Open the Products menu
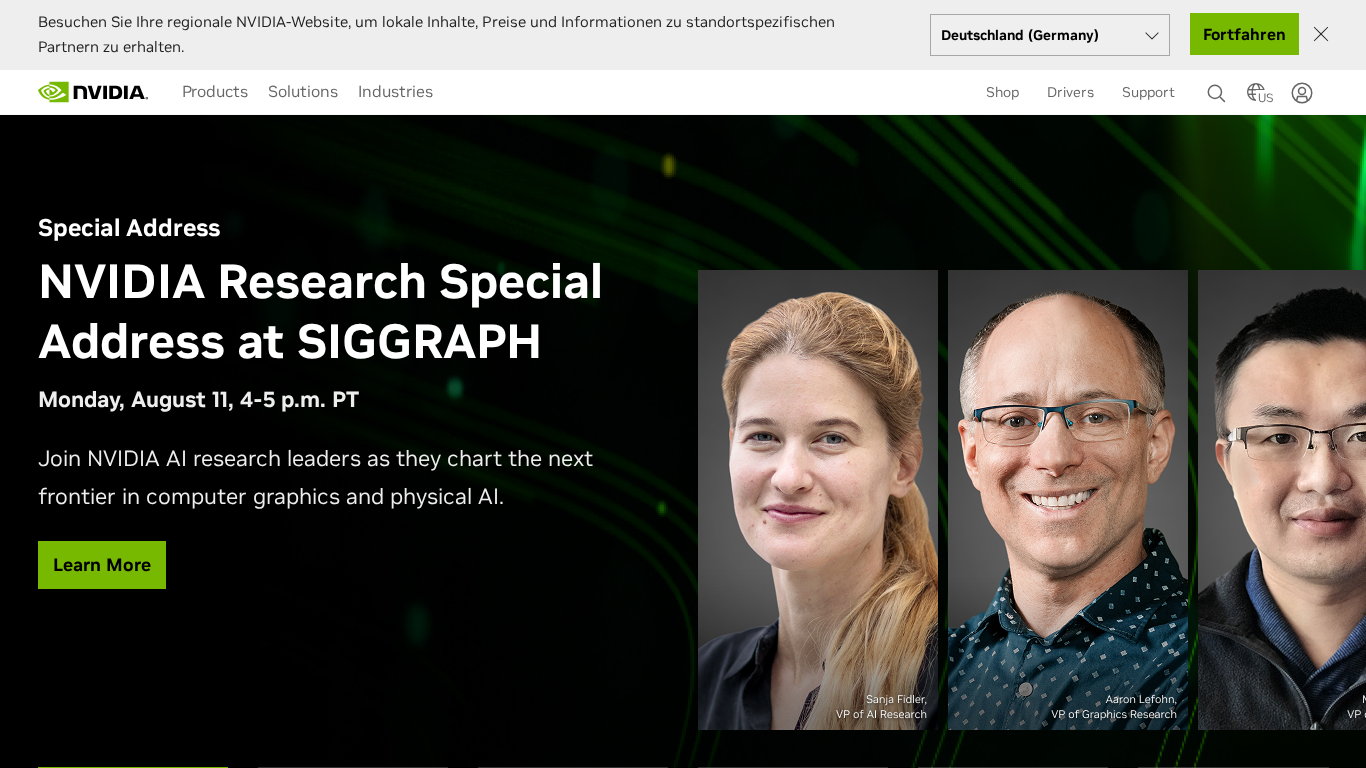 215,92
